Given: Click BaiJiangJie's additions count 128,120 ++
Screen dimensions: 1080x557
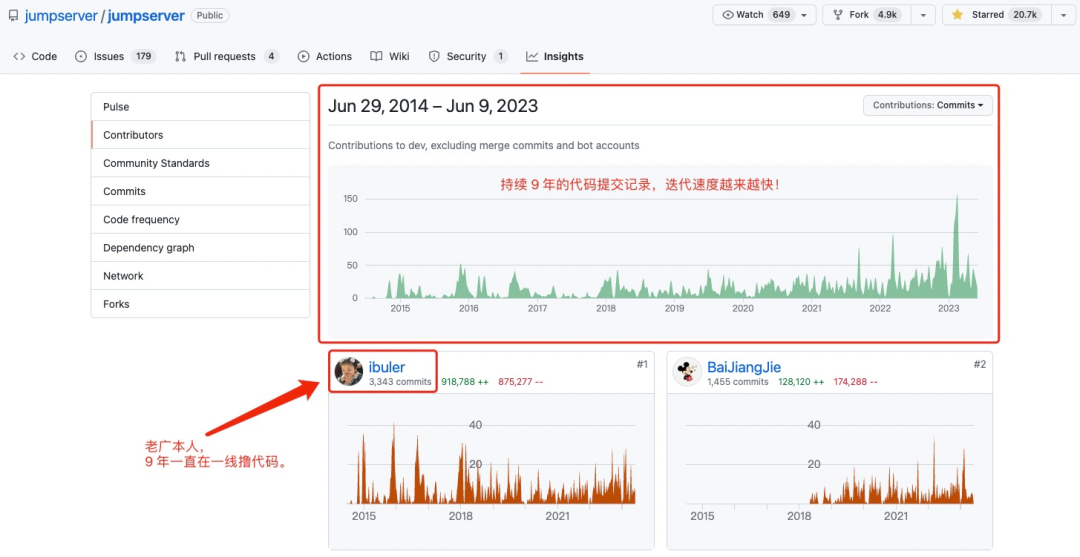Looking at the screenshot, I should [x=801, y=381].
